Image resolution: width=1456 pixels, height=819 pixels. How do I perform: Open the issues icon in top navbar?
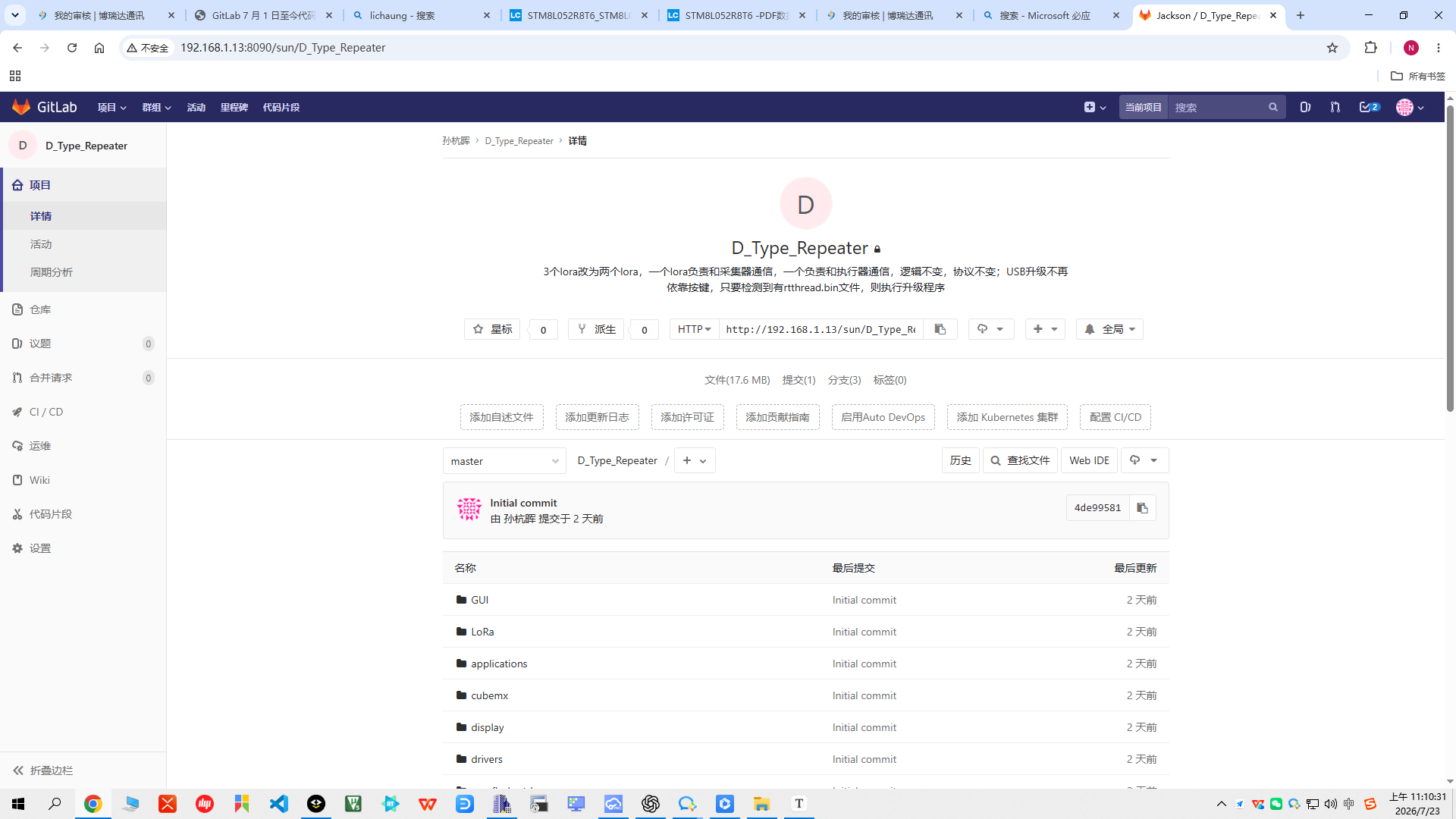pyautogui.click(x=1305, y=107)
